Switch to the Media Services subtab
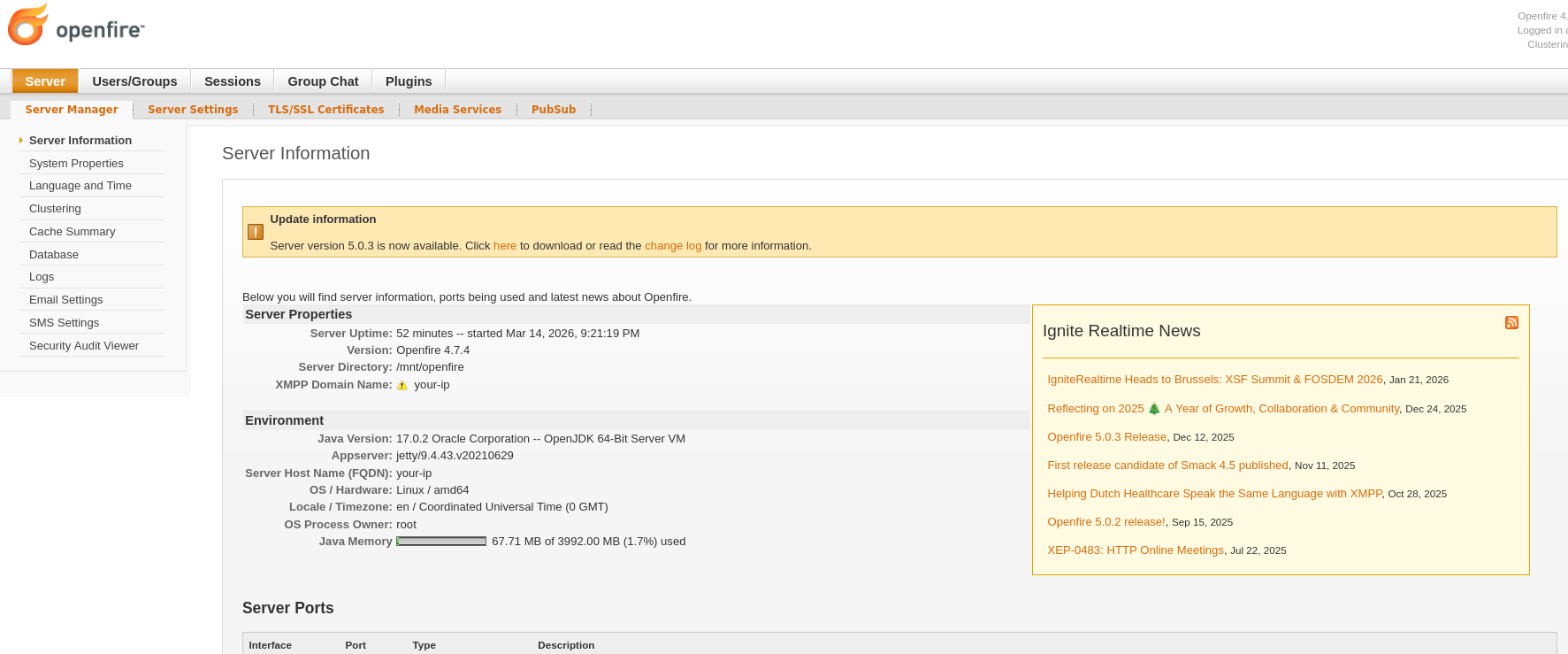The height and width of the screenshot is (654, 1568). click(458, 110)
